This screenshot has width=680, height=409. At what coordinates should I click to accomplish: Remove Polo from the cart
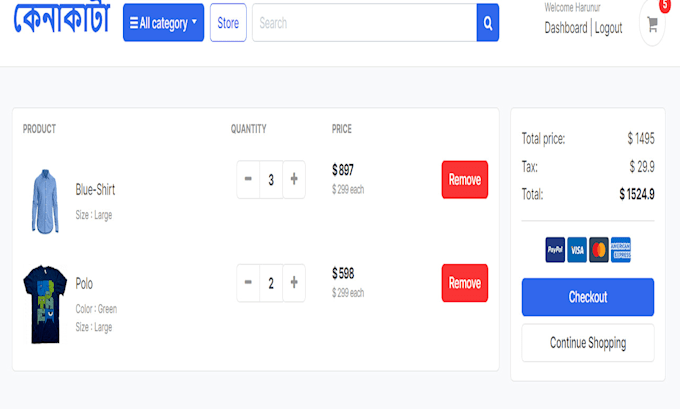tap(464, 283)
